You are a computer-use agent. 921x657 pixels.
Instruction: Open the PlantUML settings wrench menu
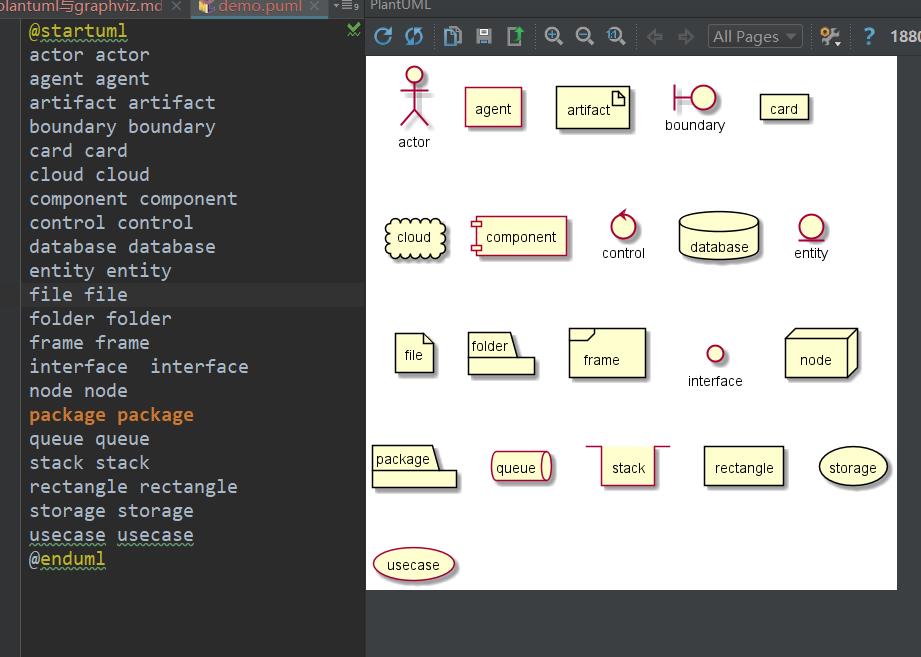[x=830, y=37]
